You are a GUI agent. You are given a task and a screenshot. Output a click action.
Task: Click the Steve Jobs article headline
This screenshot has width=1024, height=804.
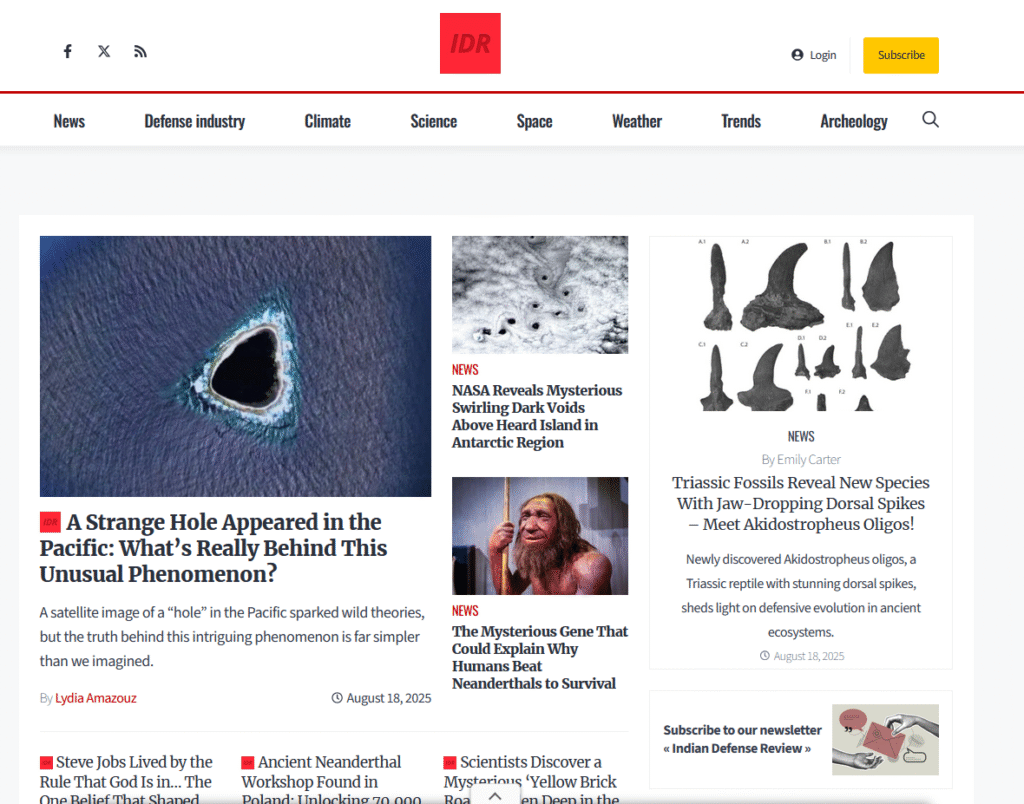click(126, 780)
